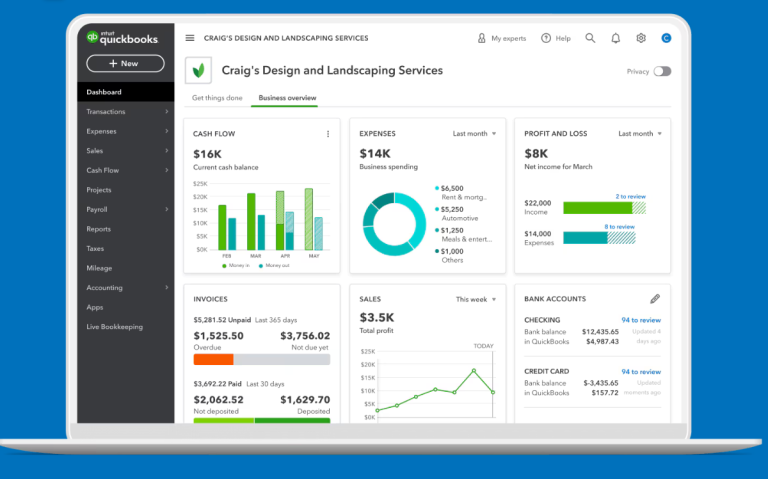768x479 pixels.
Task: Expand the Payroll sidebar arrow
Action: tap(167, 209)
